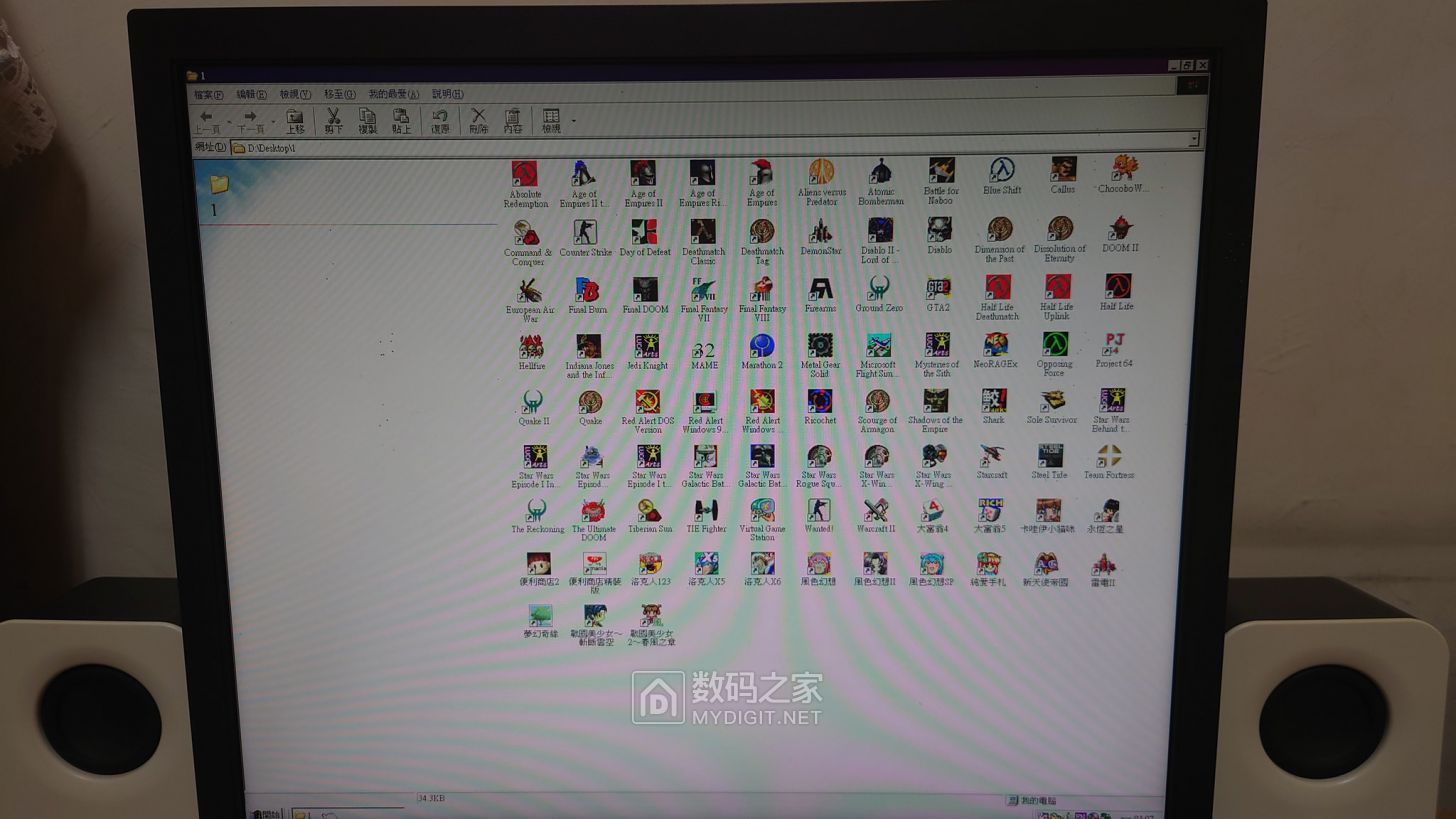
Task: Select the Hellfire shortcut
Action: [x=531, y=353]
